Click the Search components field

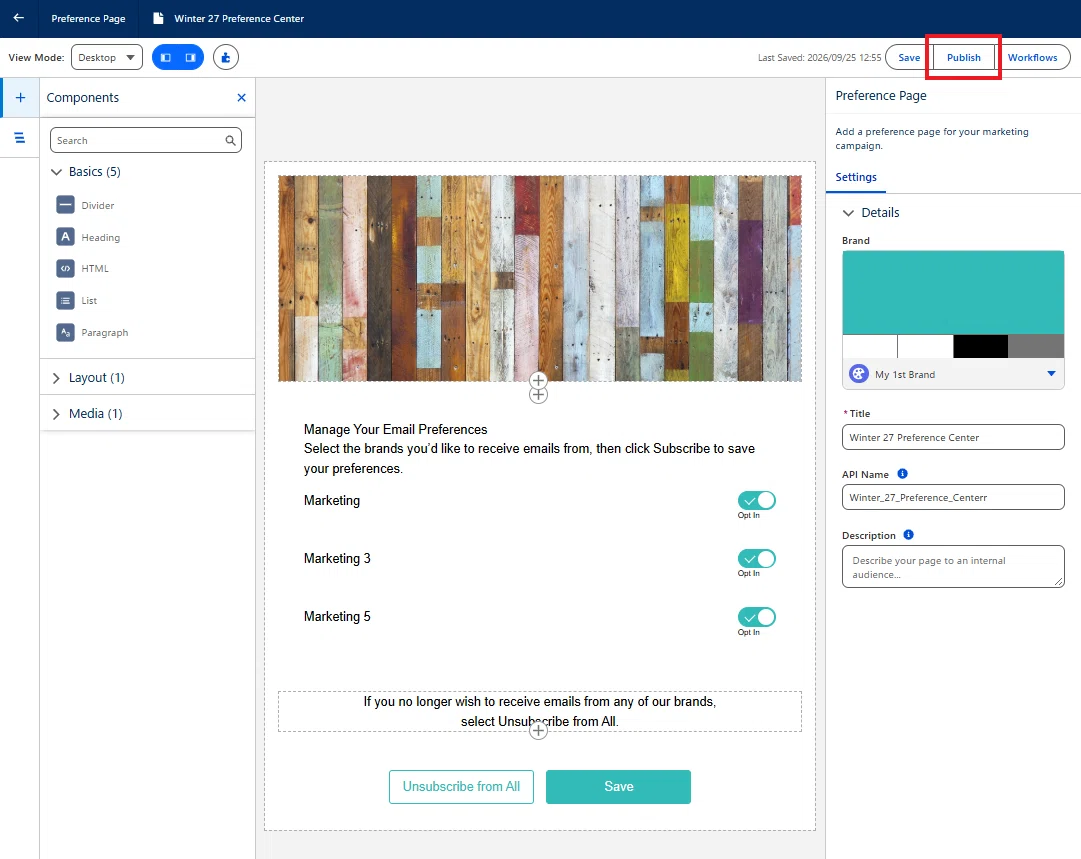(x=145, y=141)
